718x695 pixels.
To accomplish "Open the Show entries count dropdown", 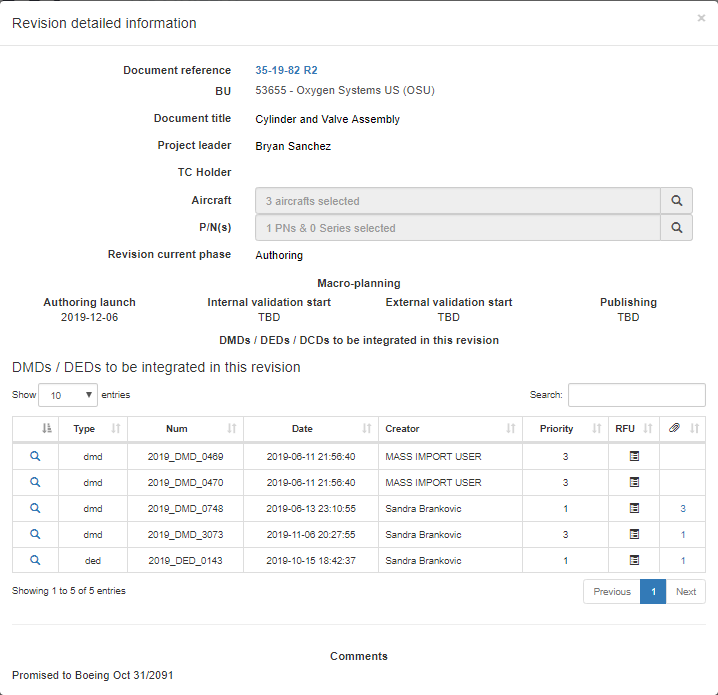I will 68,395.
